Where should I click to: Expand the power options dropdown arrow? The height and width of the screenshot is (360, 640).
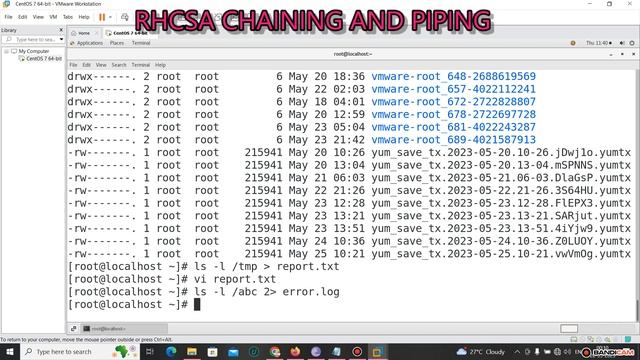110,17
